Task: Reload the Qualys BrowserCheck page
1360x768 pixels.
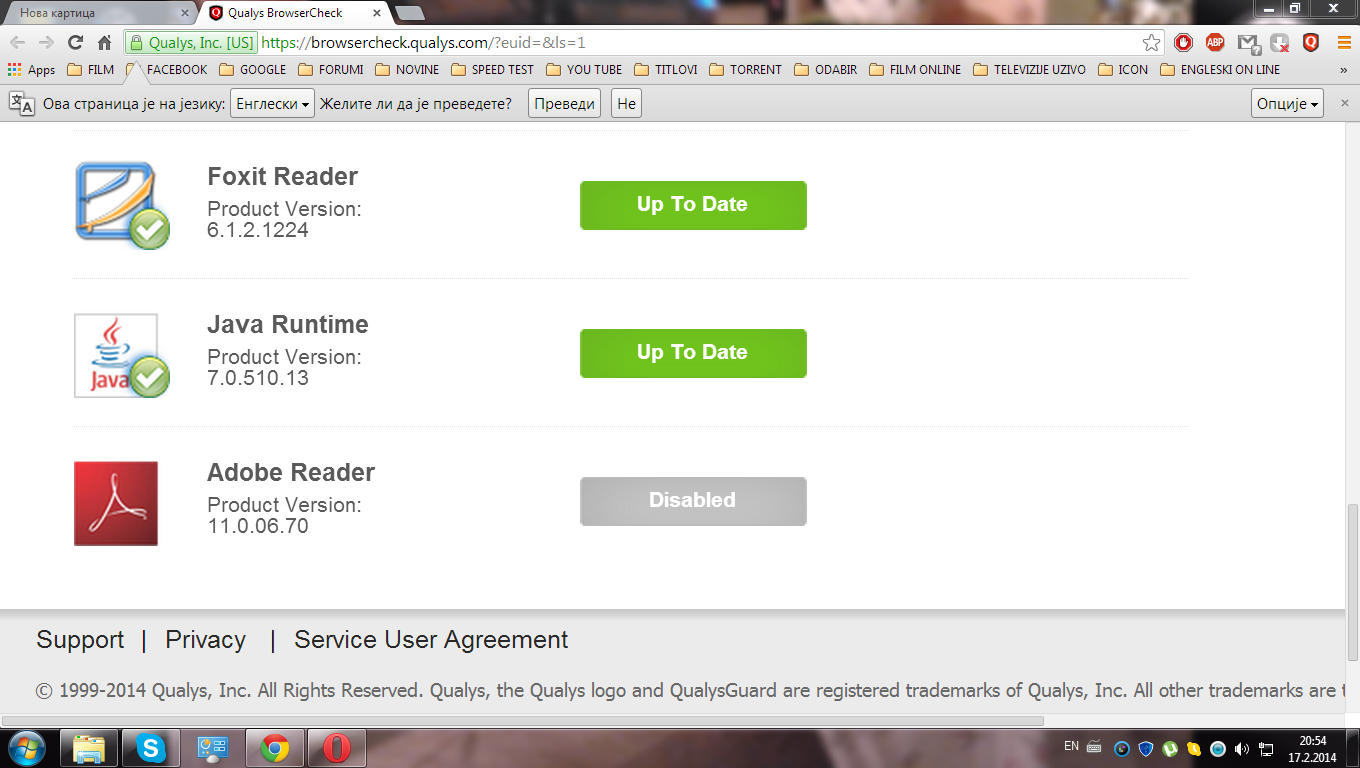Action: point(75,43)
